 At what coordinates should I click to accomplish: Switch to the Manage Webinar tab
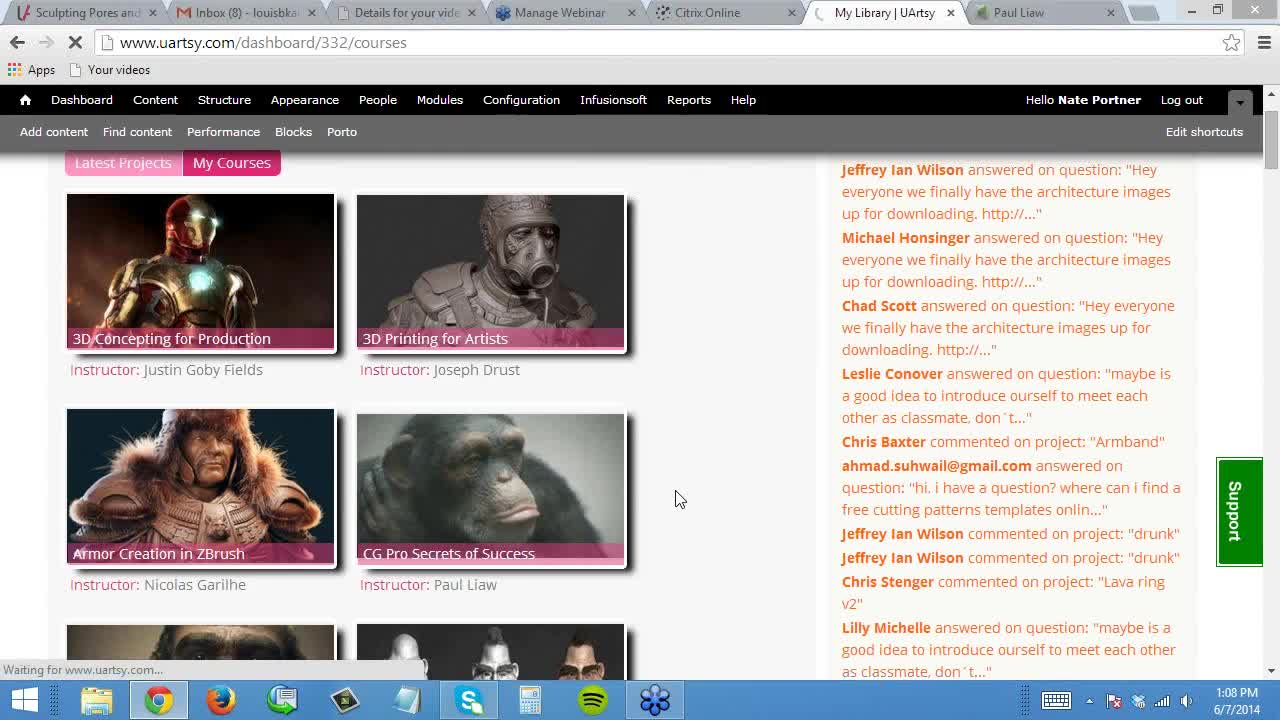[567, 13]
